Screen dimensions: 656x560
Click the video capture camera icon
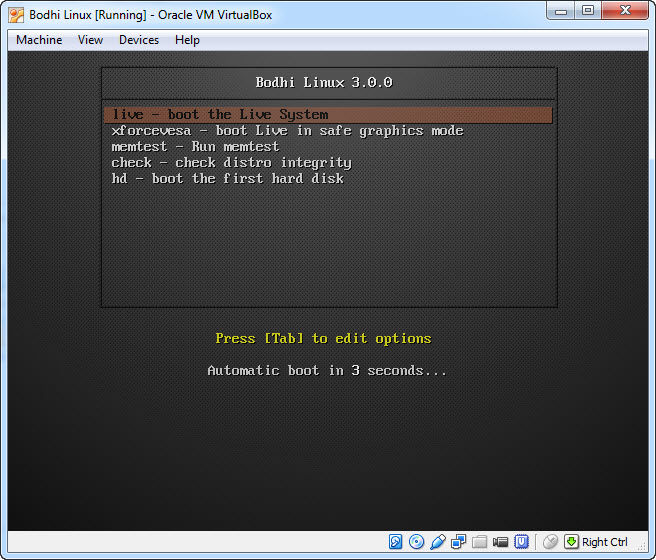[x=500, y=542]
